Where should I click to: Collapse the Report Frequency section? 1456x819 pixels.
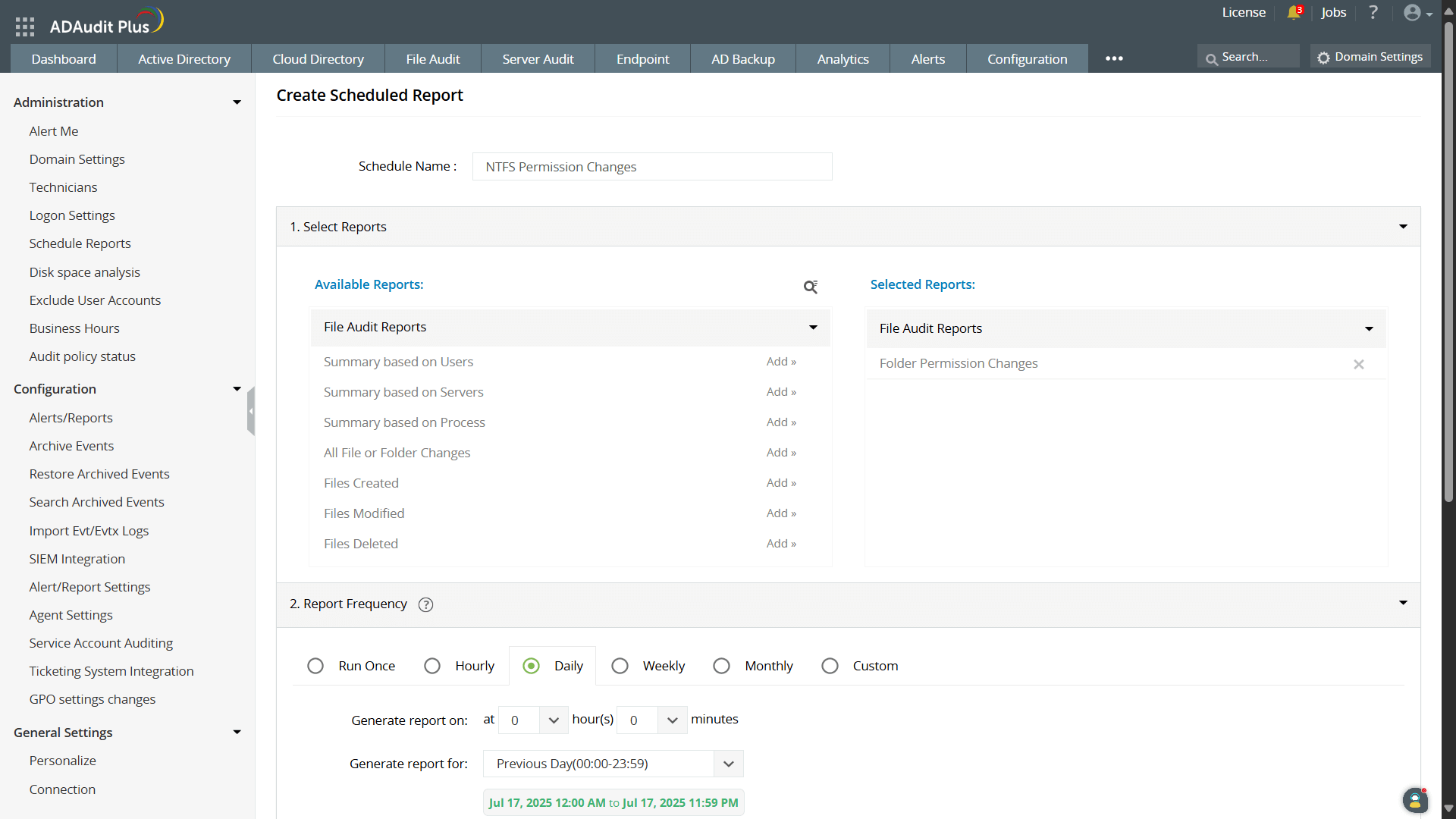(1403, 604)
